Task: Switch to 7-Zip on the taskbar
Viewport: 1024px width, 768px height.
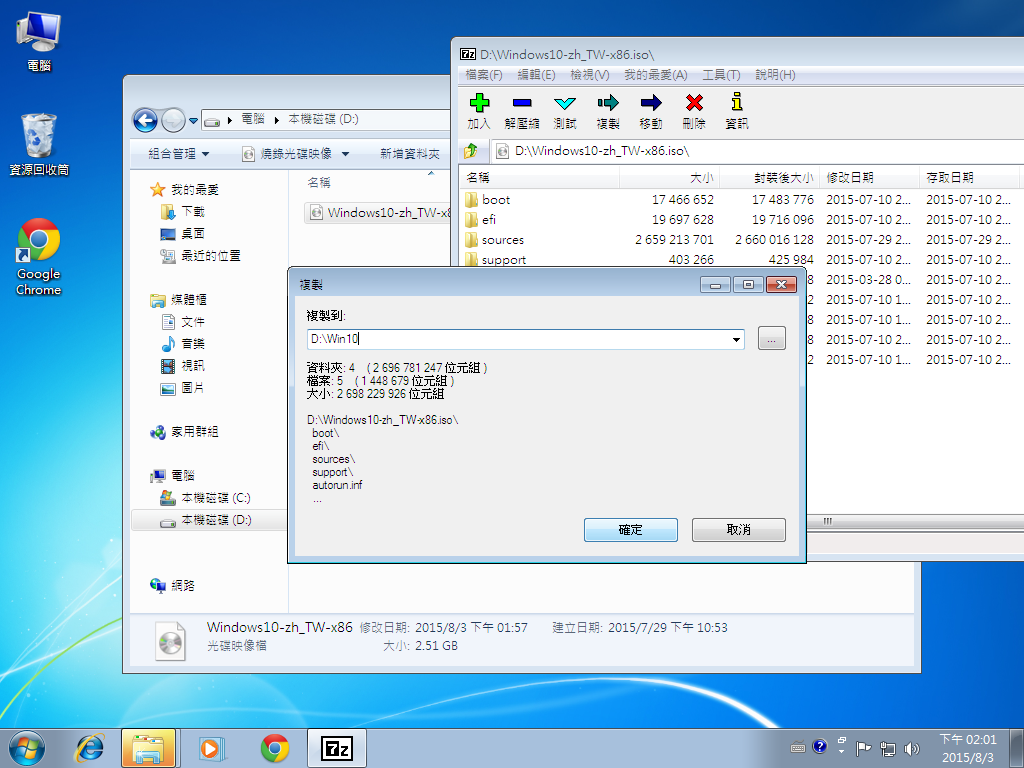Action: (x=337, y=748)
